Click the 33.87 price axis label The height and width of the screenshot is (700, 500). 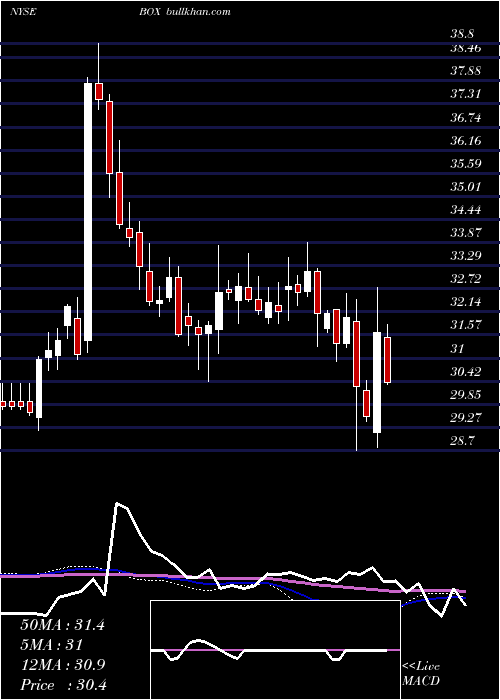(x=466, y=233)
